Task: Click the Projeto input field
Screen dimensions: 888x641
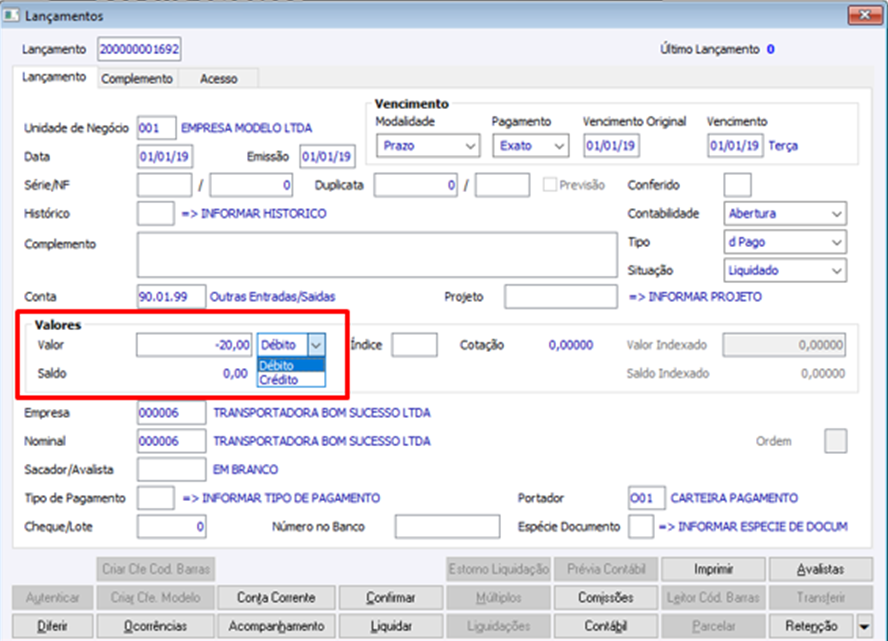Action: point(561,297)
